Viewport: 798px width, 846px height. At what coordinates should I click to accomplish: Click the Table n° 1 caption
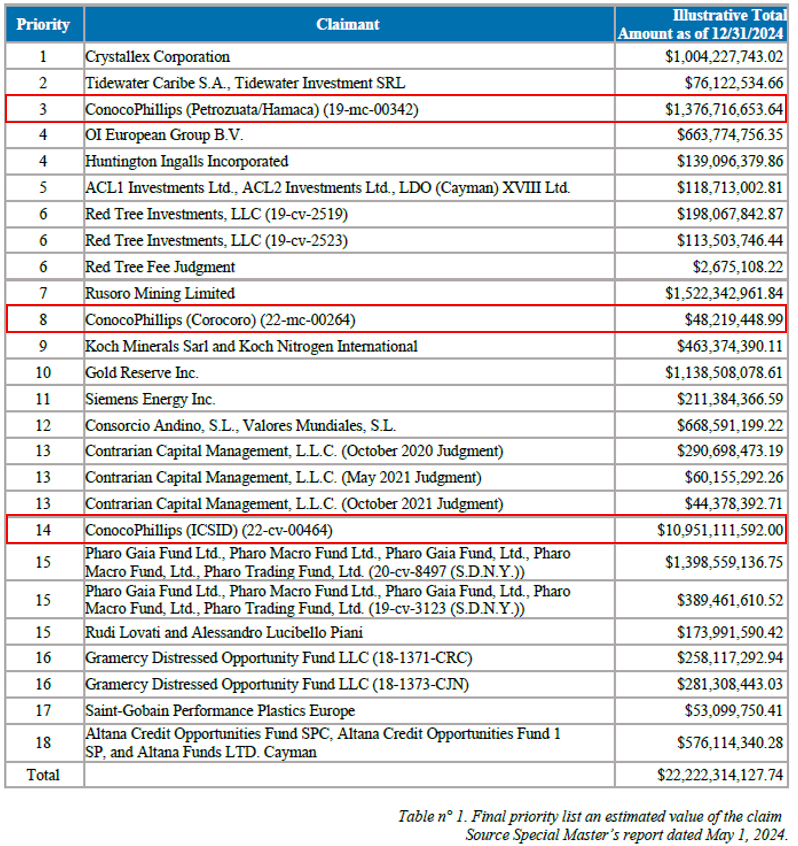(590, 816)
